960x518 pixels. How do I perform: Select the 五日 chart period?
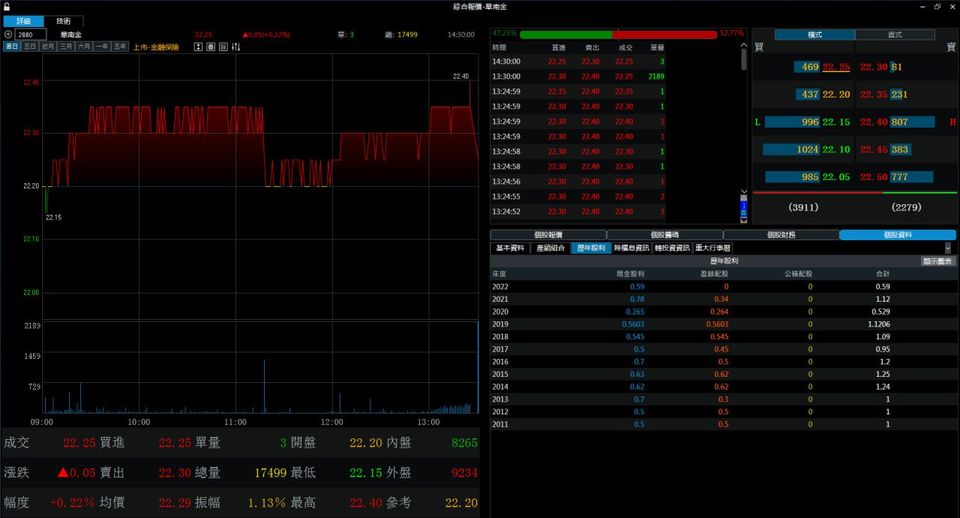(30, 47)
